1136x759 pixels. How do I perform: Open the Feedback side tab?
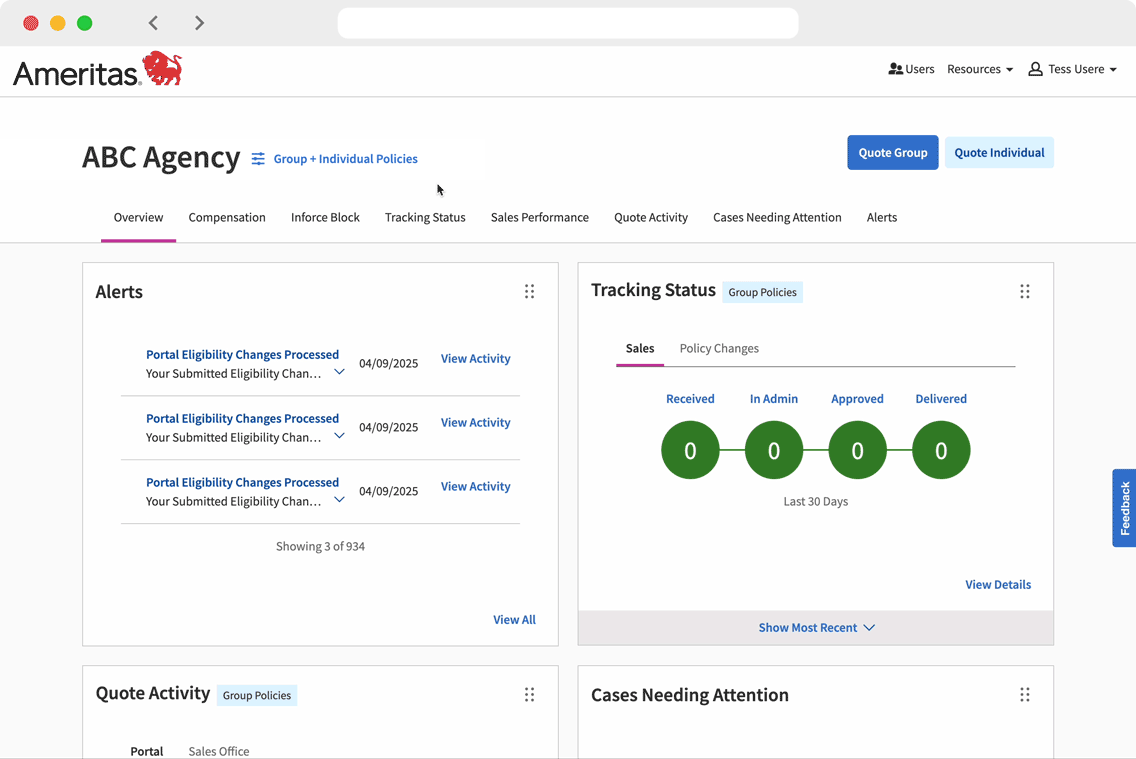point(1124,508)
